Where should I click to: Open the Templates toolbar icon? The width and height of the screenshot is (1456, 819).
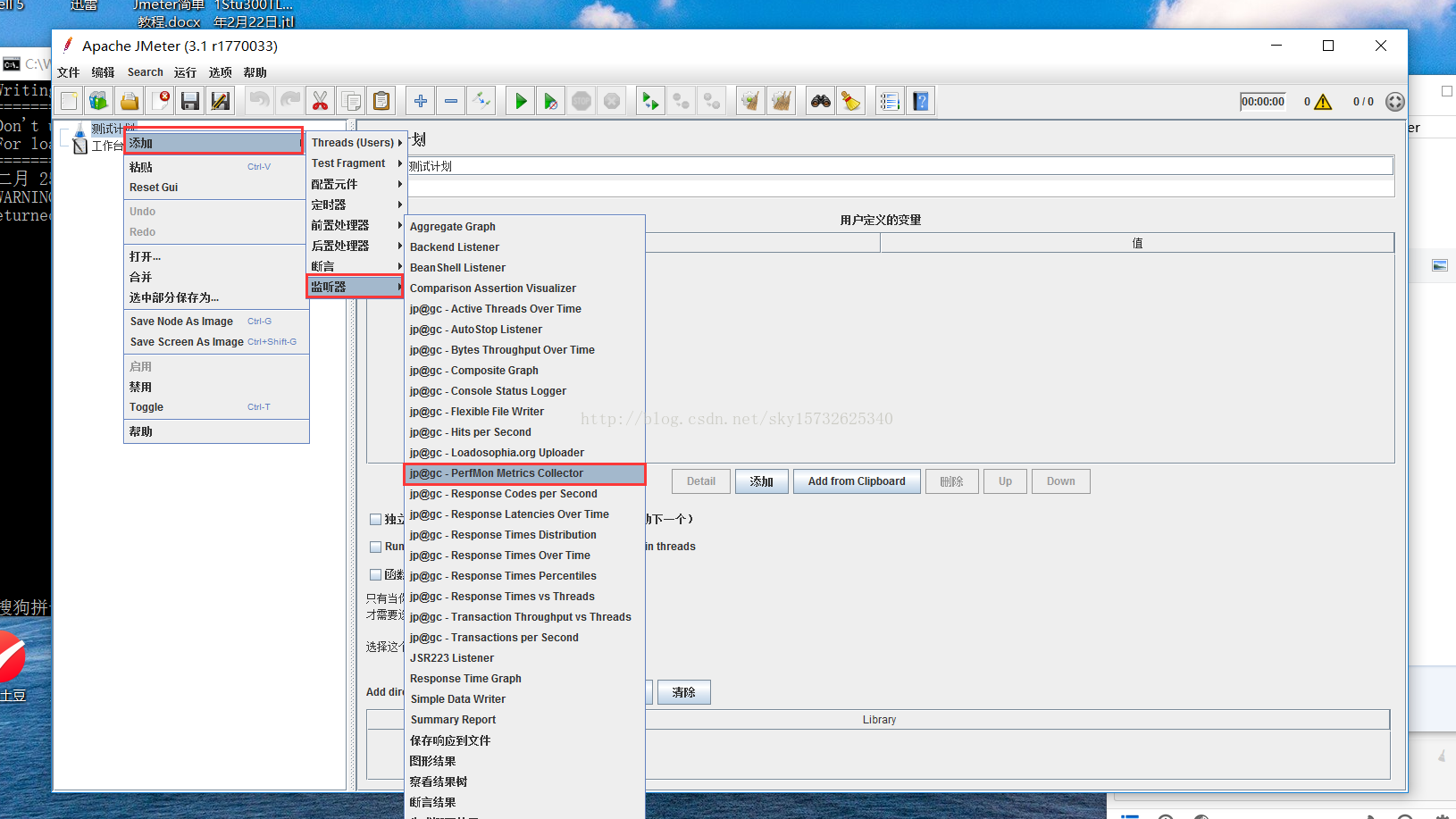pyautogui.click(x=99, y=101)
